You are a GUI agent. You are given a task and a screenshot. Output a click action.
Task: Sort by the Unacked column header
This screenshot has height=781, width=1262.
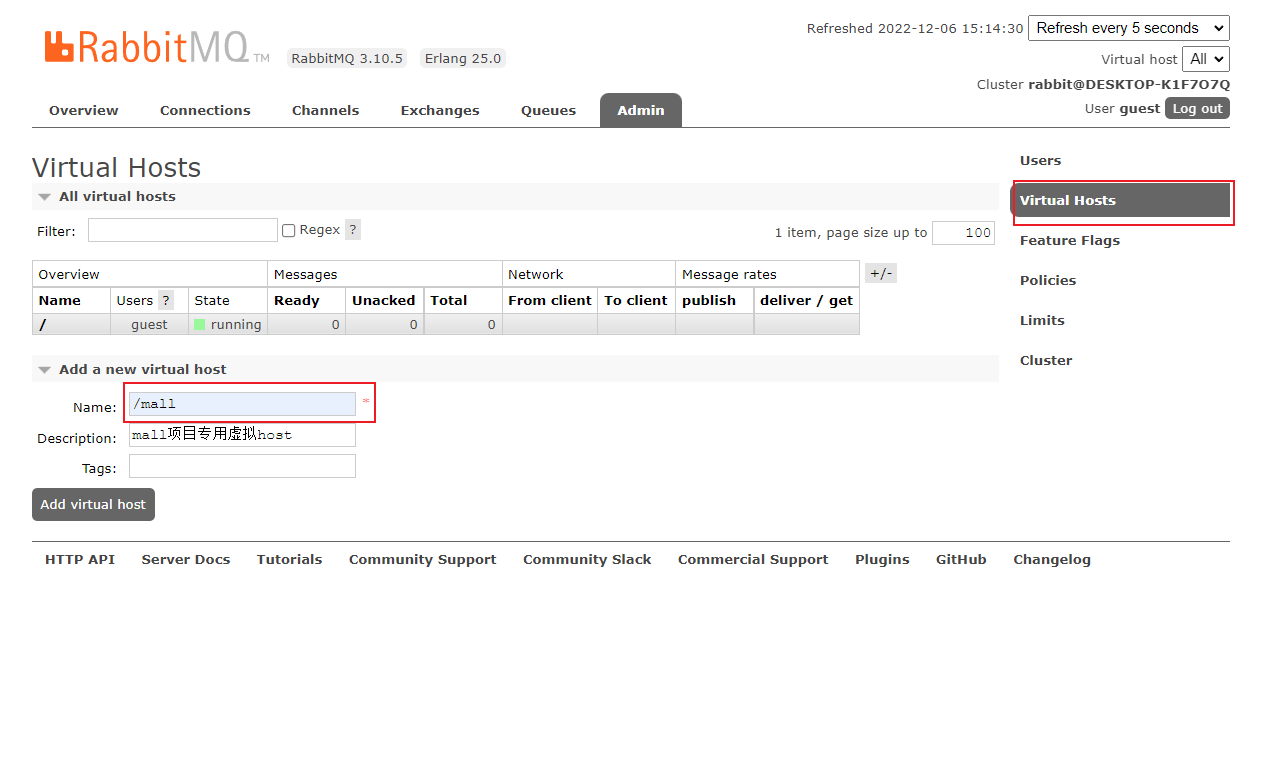click(384, 300)
